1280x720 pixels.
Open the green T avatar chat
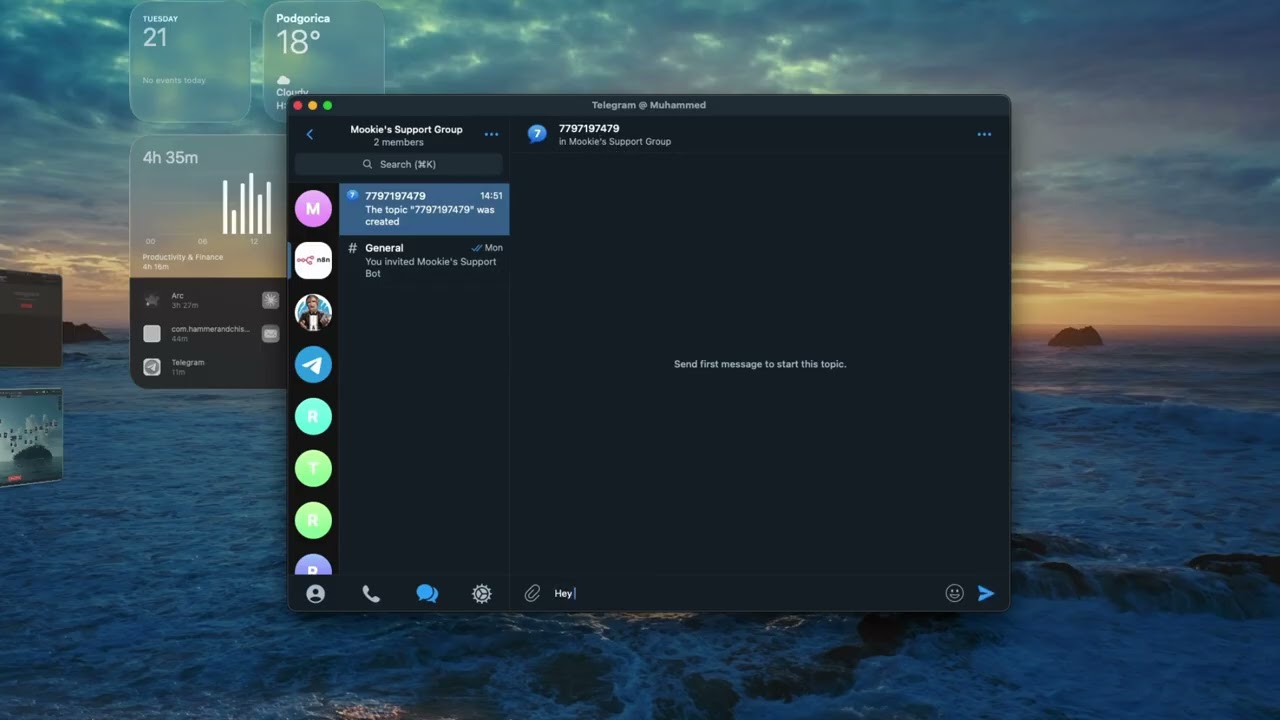pos(313,468)
